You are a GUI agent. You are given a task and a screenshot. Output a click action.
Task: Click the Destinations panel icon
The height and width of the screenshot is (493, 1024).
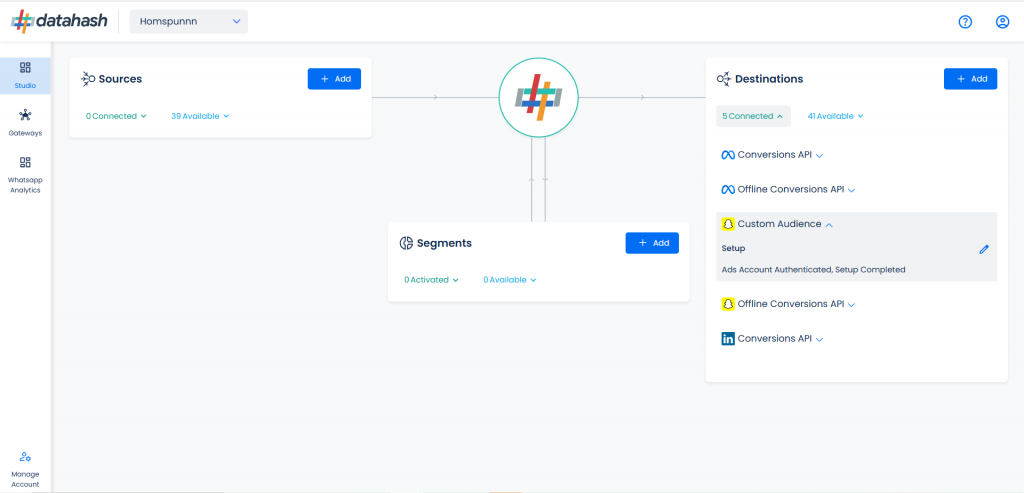pyautogui.click(x=724, y=79)
